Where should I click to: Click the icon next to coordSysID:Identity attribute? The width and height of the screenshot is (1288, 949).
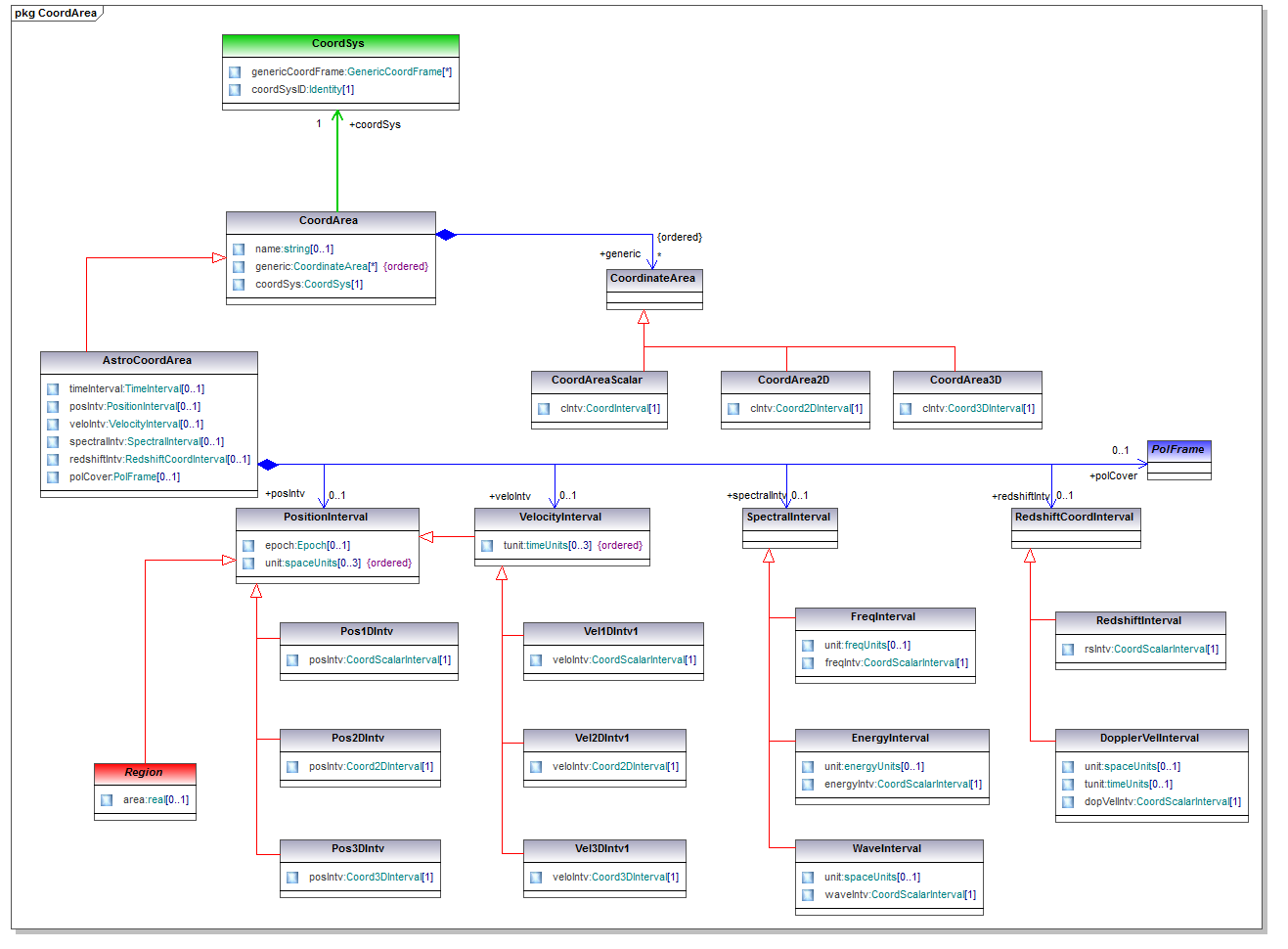click(235, 90)
